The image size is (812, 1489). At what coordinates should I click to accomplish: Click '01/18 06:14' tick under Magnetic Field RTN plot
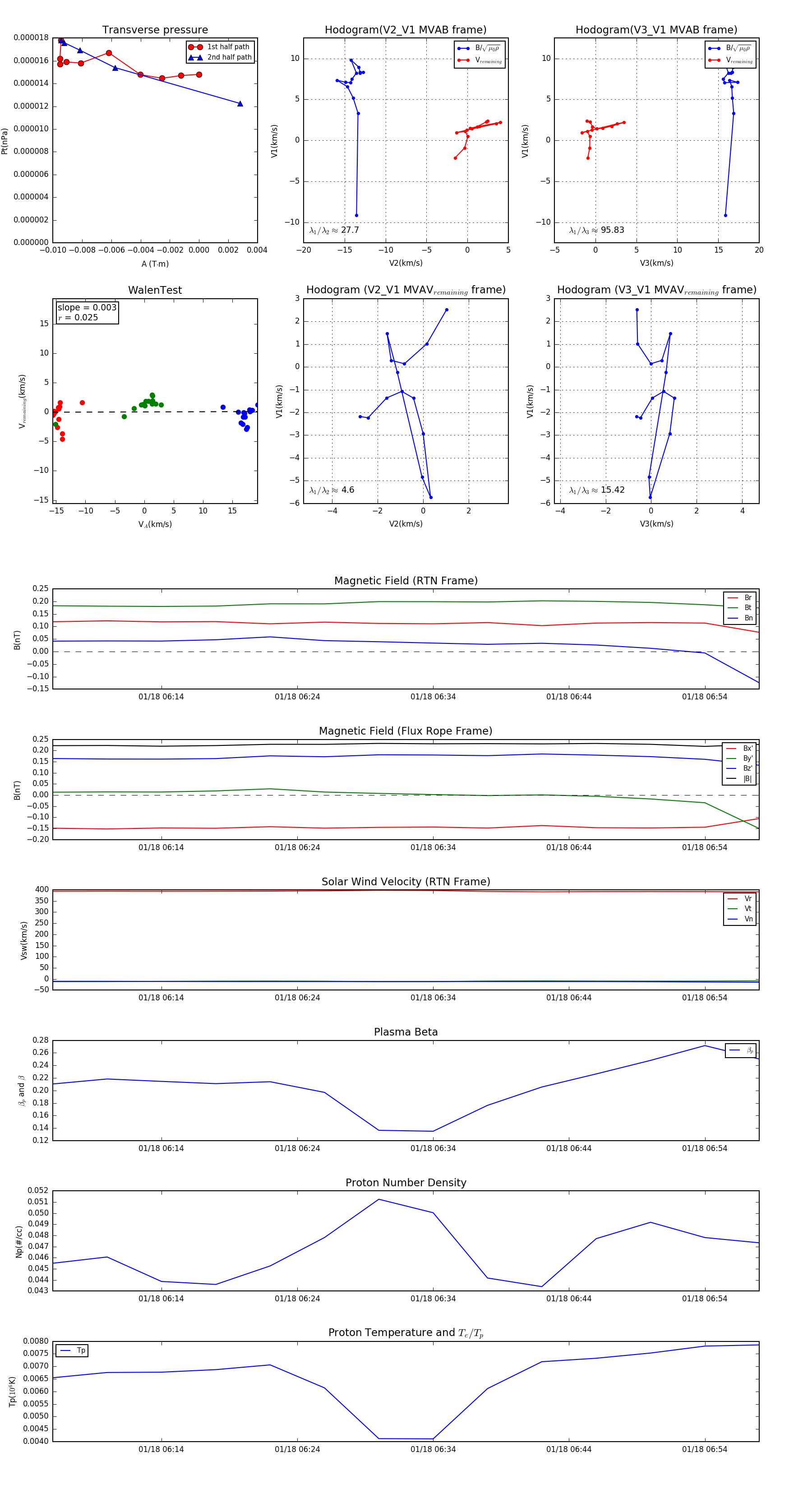point(161,697)
